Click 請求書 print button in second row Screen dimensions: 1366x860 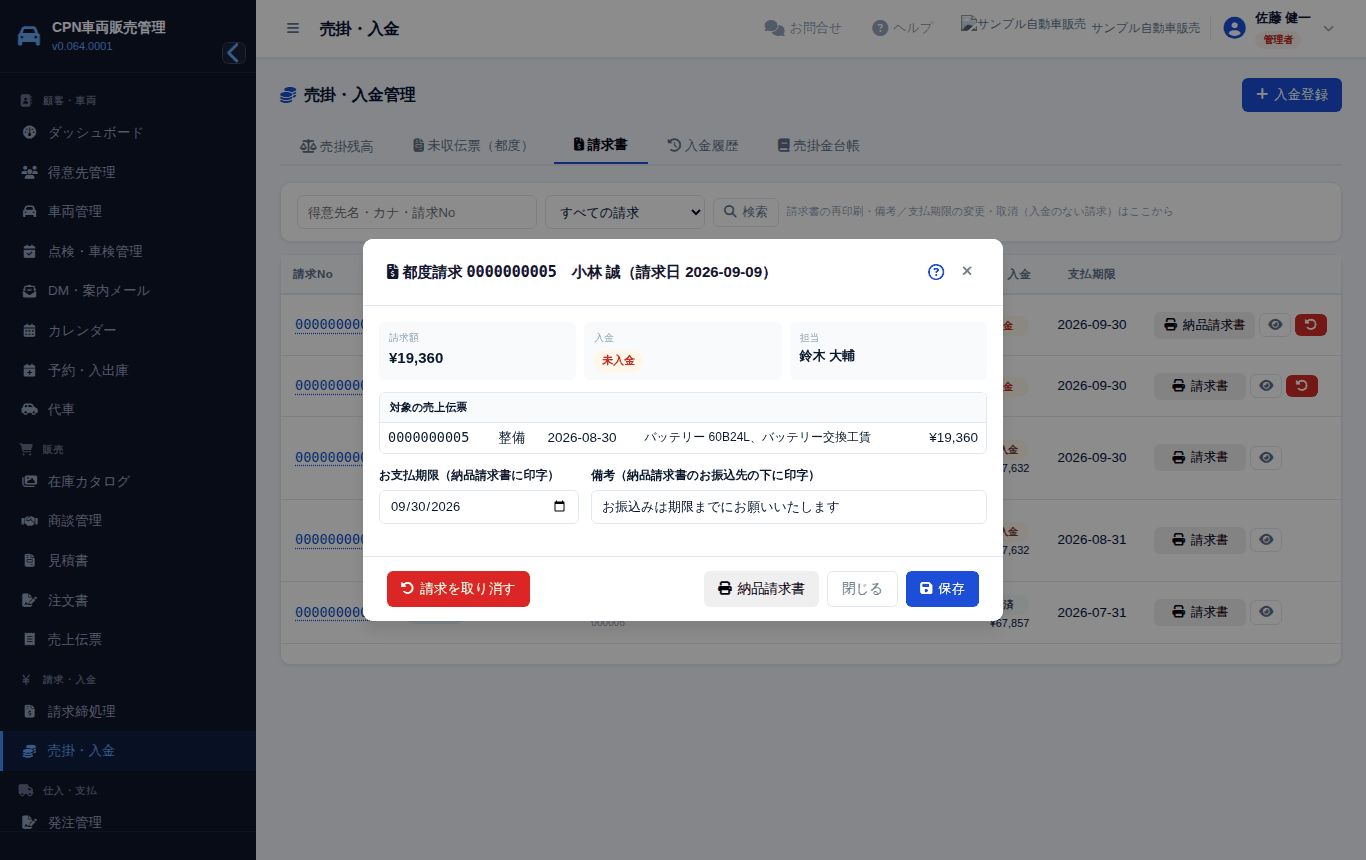point(1200,386)
